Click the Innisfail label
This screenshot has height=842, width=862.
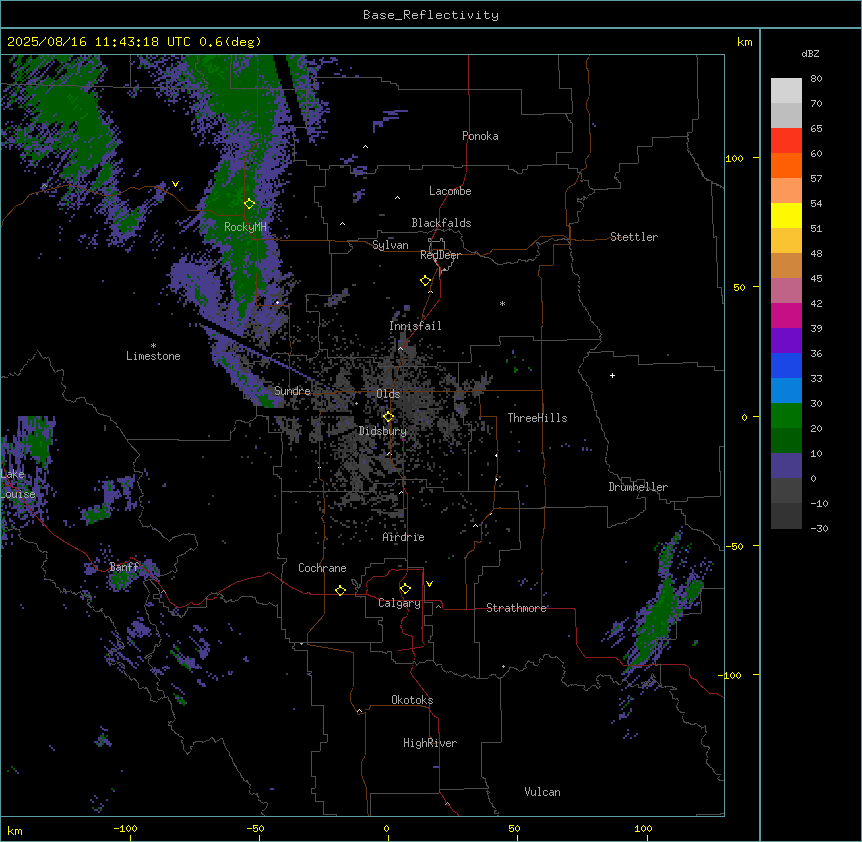(415, 326)
